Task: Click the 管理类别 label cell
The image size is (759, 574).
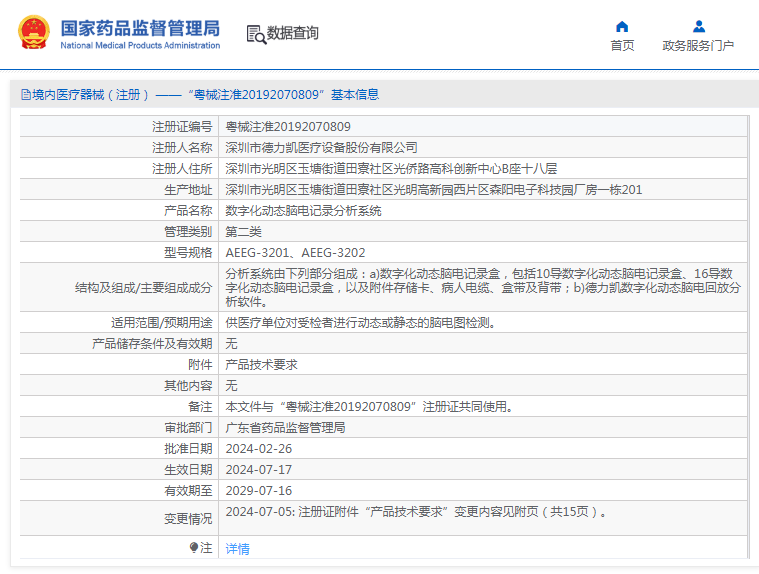Action: [x=119, y=232]
